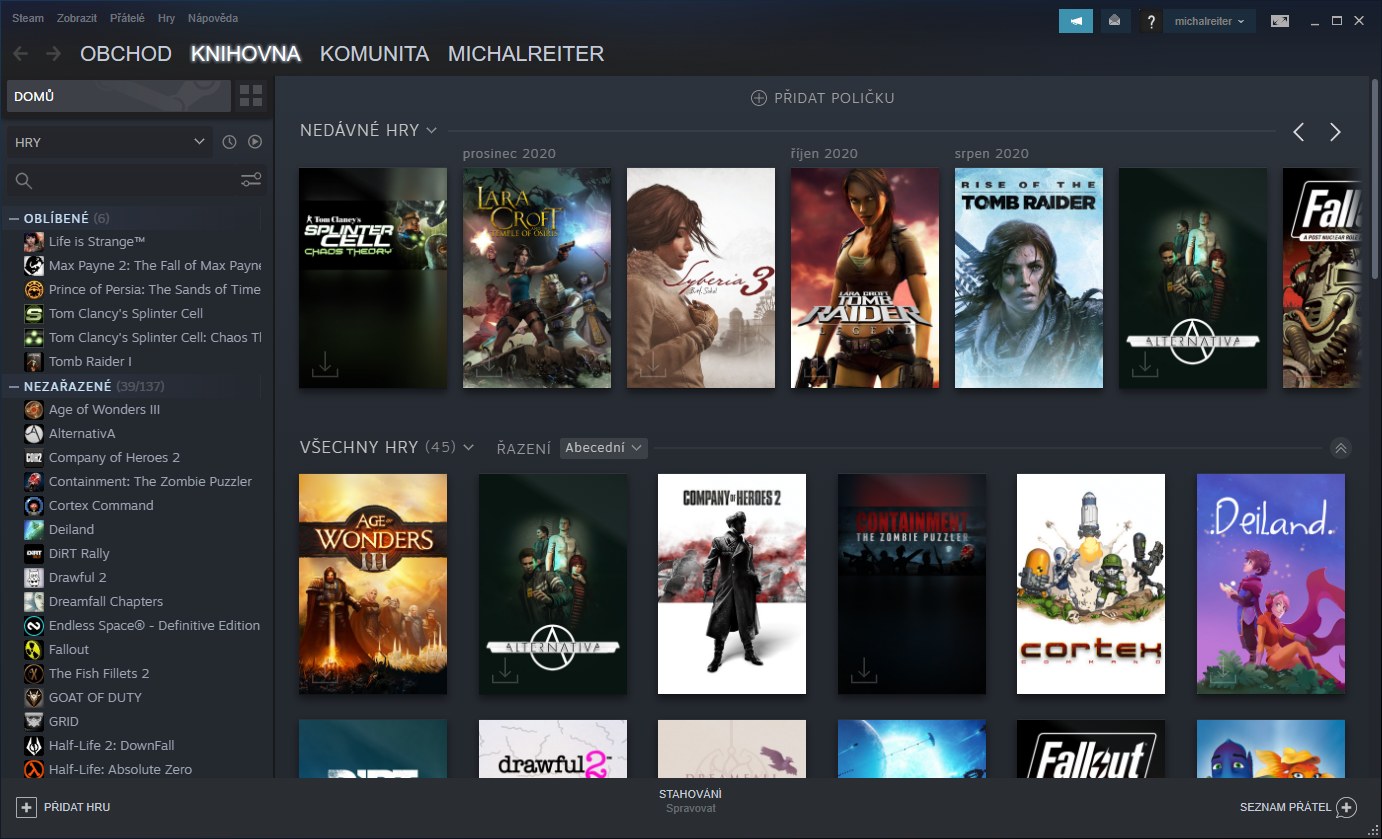Viewport: 1382px width, 839px height.
Task: Collapse the Nezařazené category
Action: pyautogui.click(x=14, y=386)
